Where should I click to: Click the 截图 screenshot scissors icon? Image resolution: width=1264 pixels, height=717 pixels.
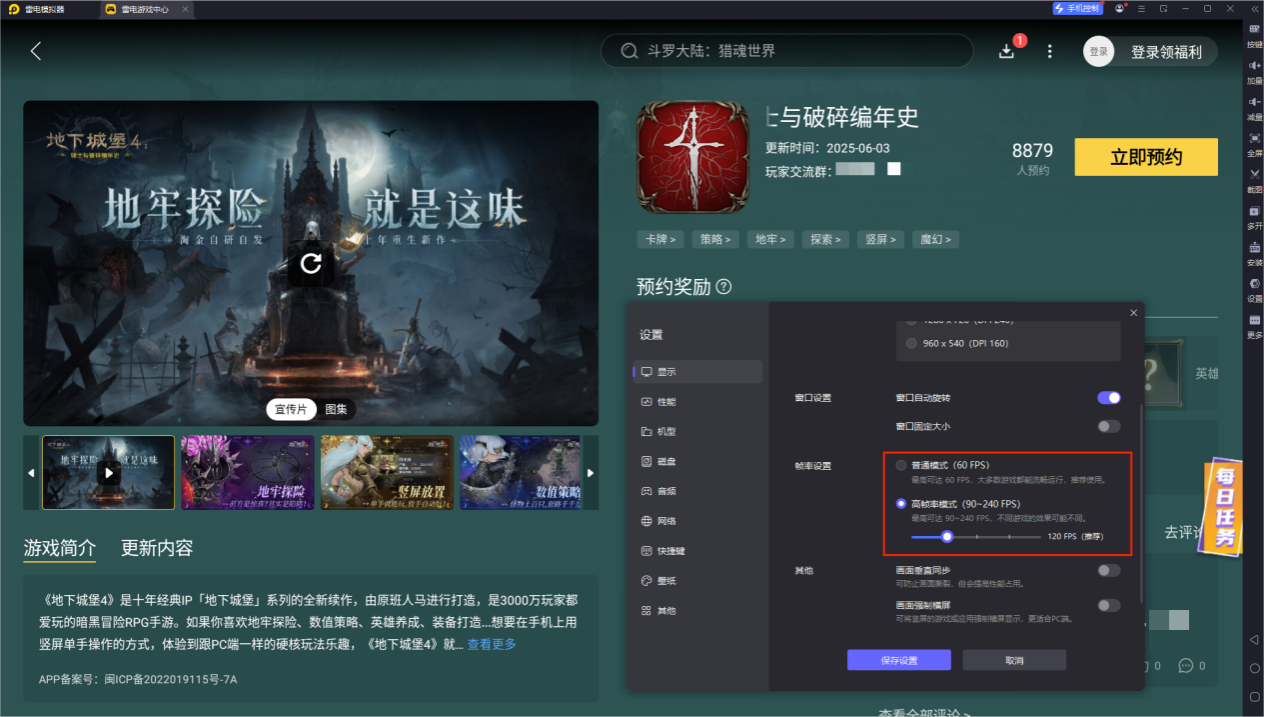click(x=1254, y=180)
